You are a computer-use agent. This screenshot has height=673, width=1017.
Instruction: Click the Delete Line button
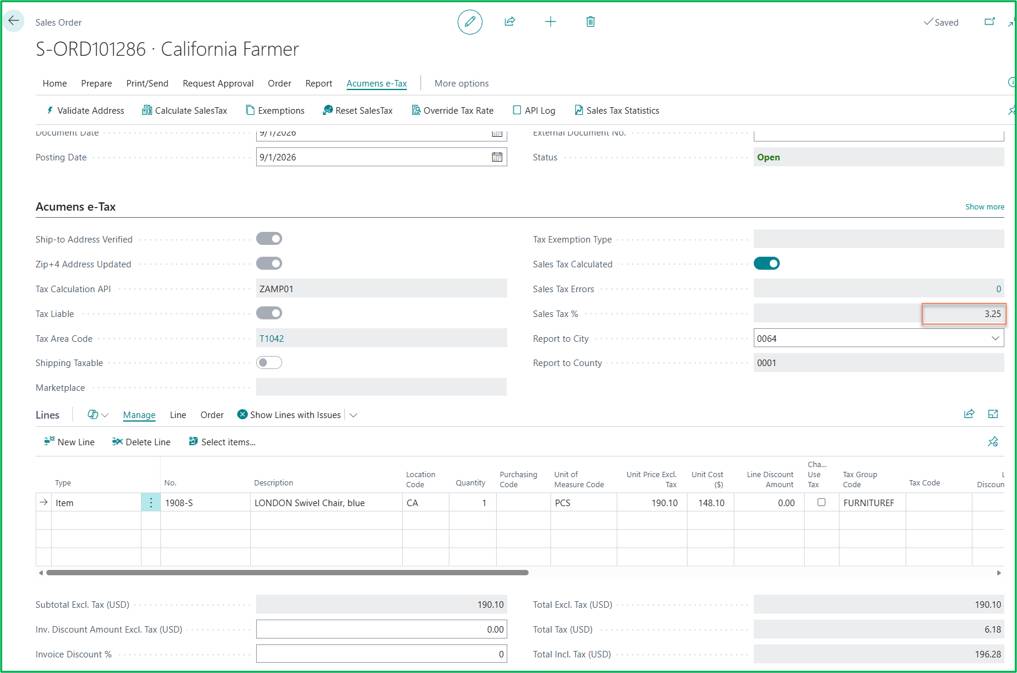pos(141,442)
